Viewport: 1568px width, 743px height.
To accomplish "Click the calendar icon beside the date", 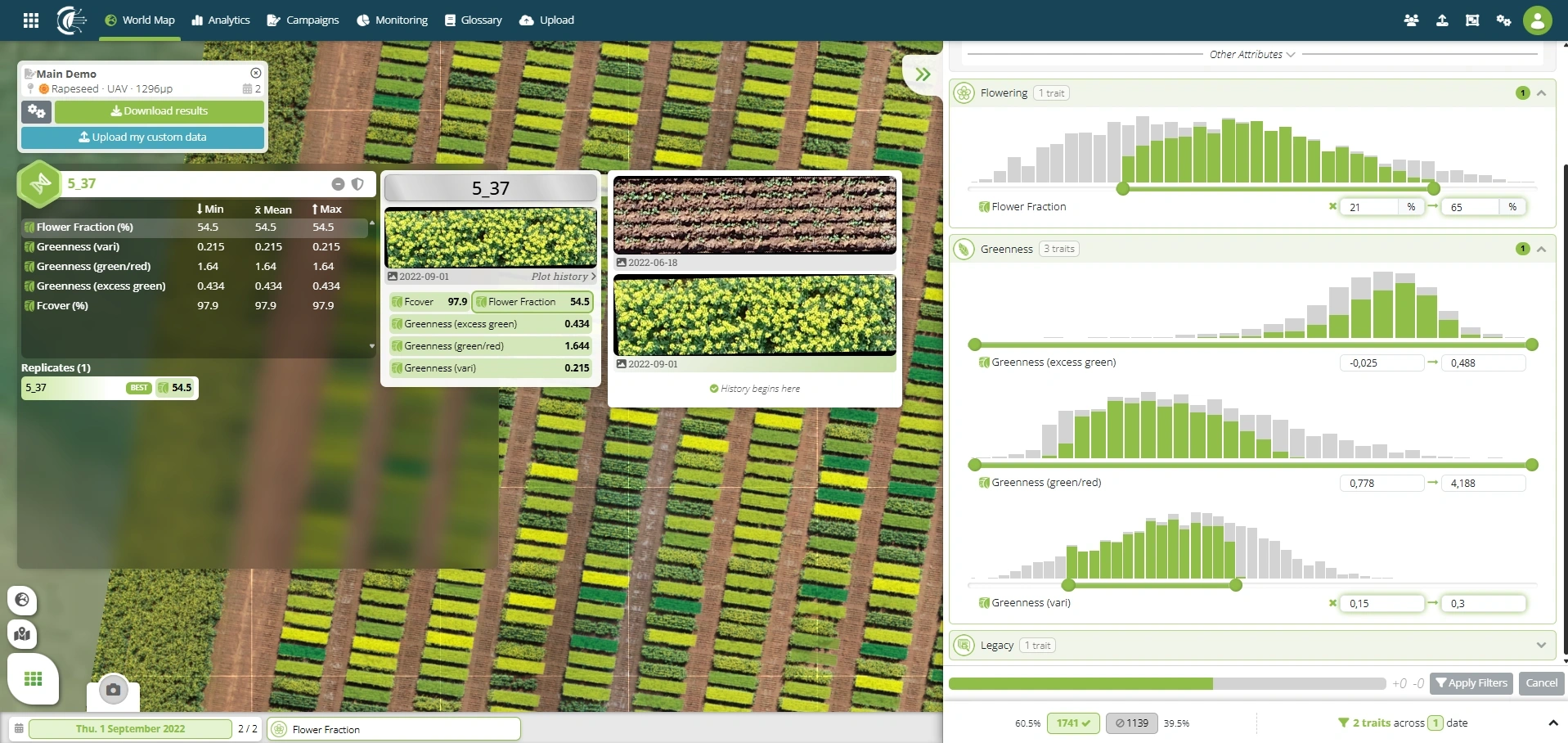I will point(19,728).
